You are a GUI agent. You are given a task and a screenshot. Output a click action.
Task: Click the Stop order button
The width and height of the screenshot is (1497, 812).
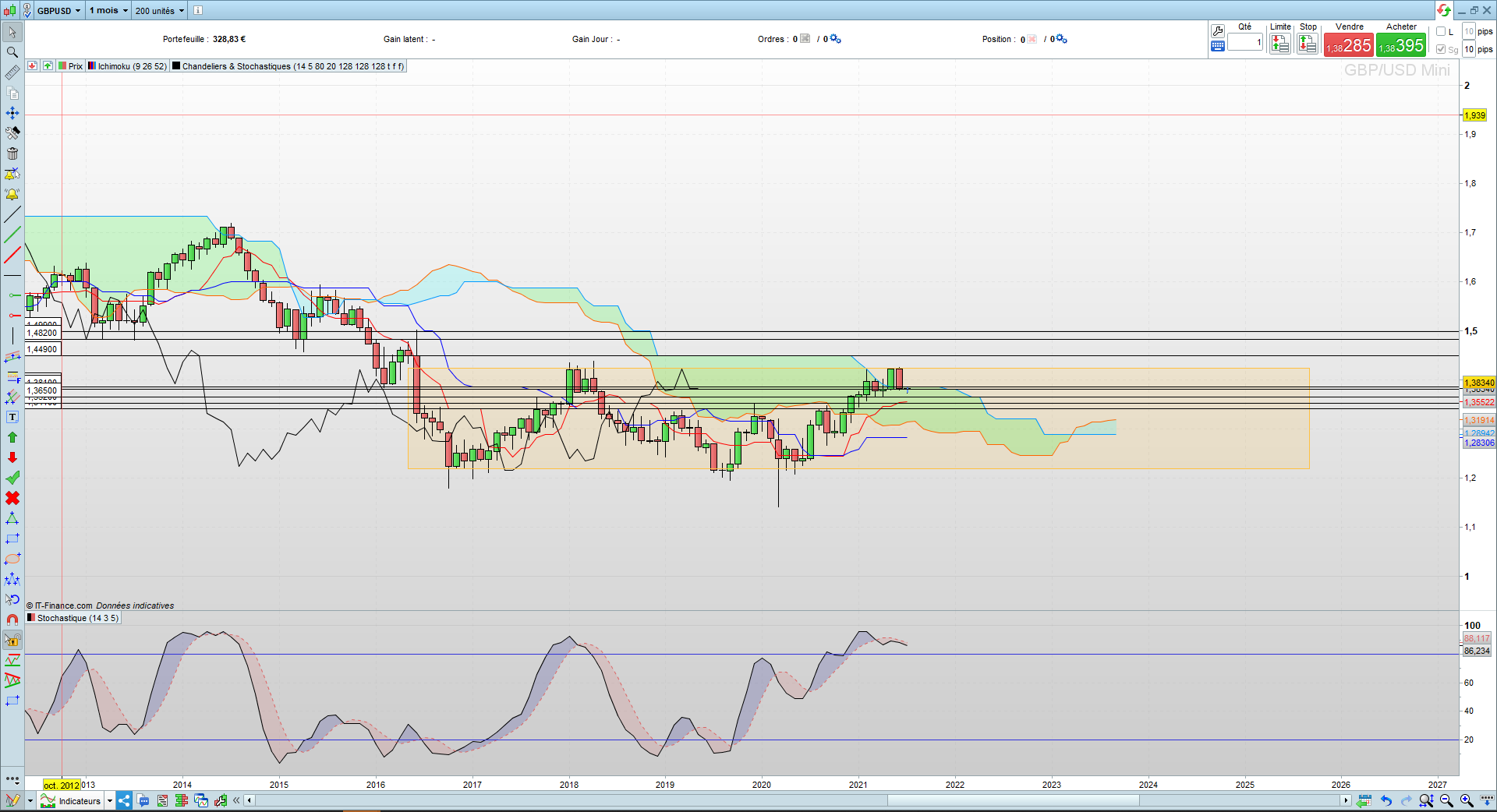coord(1308,44)
